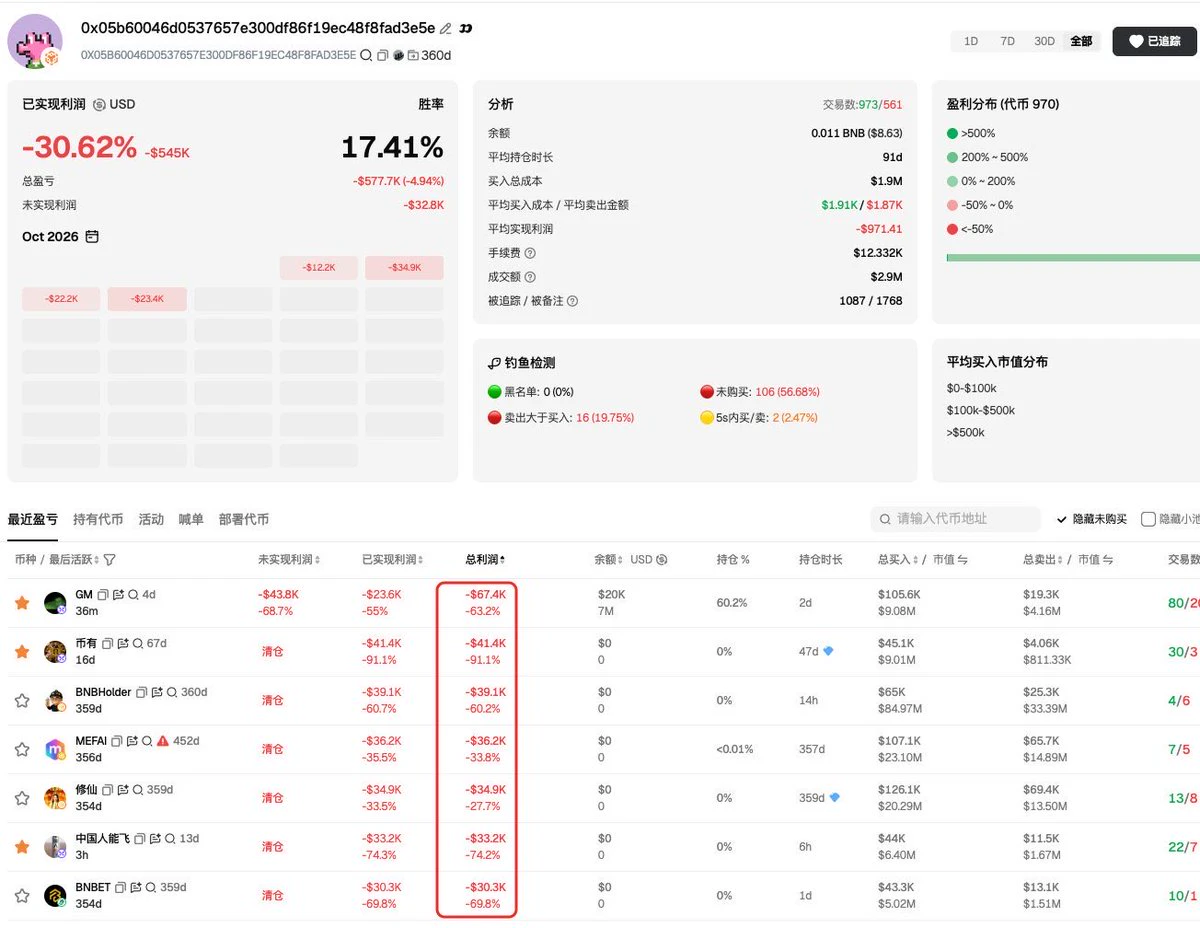Filter tokens with the funnel icon

[110, 560]
